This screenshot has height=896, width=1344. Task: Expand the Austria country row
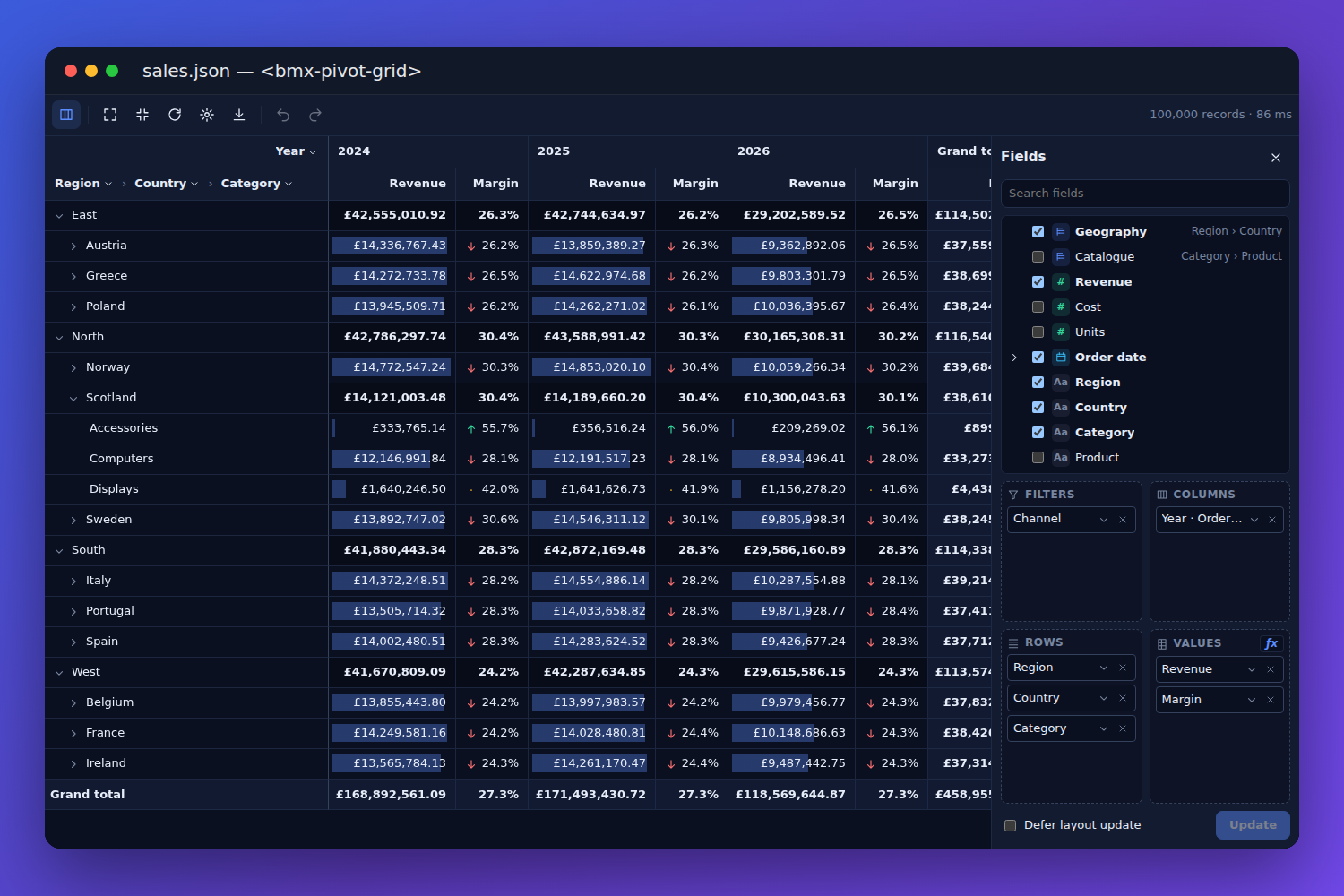(73, 246)
